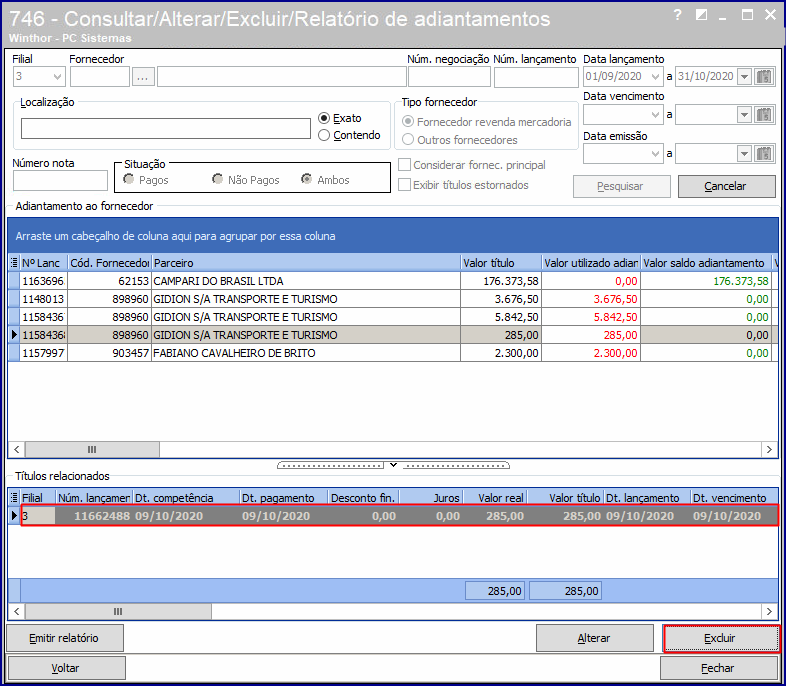Viewport: 786px width, 686px height.
Task: Click the cell with Nº Lanc 1148013
Action: coord(44,299)
